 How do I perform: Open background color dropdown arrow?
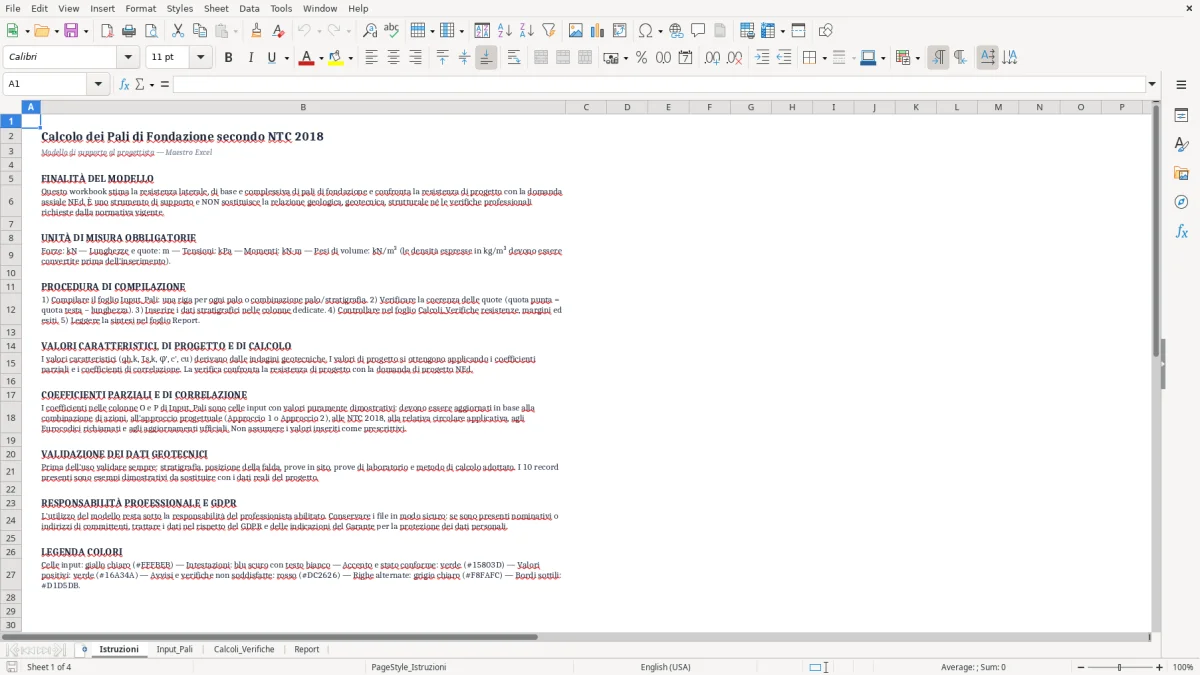click(350, 58)
